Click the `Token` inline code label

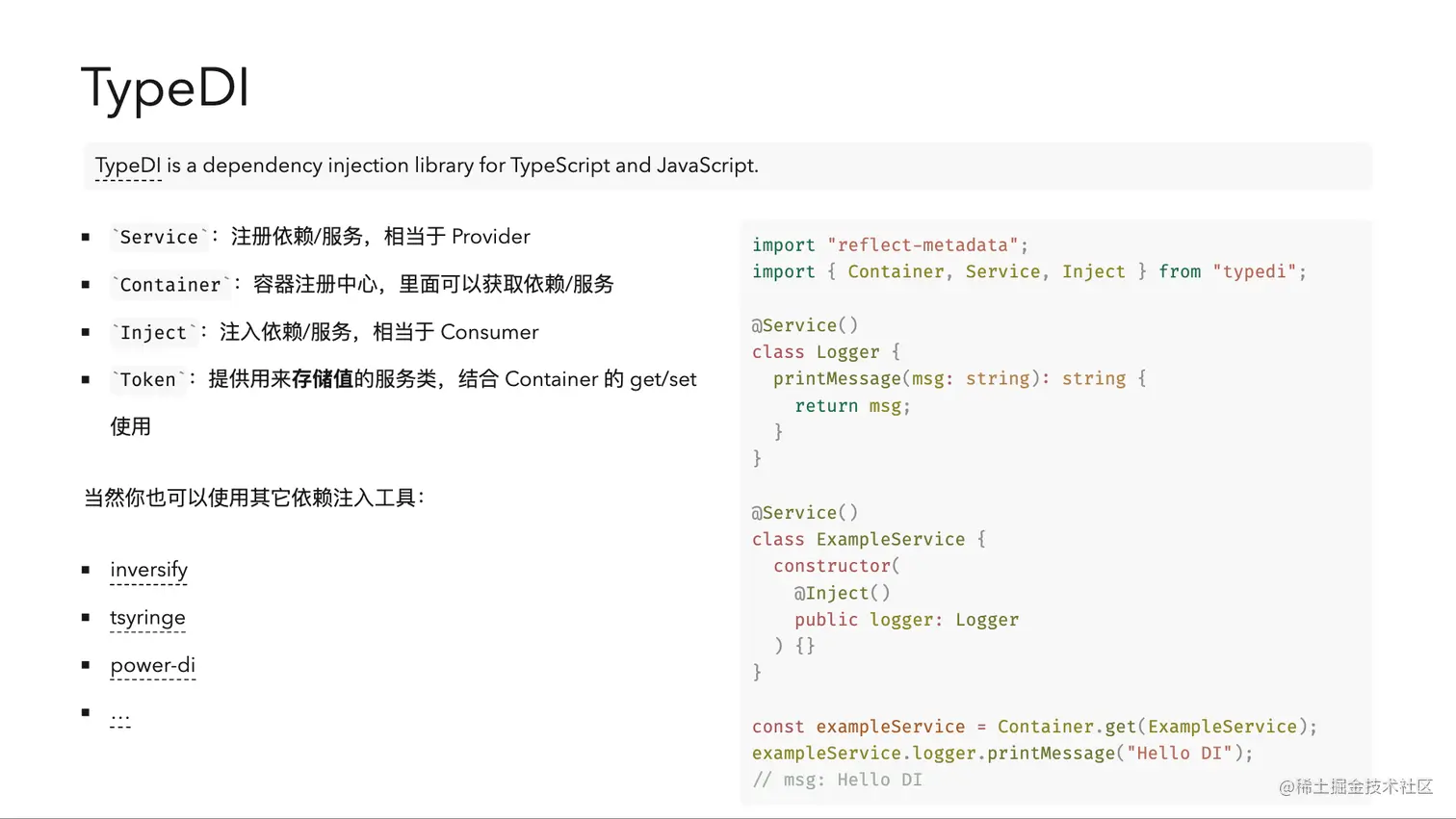(148, 380)
